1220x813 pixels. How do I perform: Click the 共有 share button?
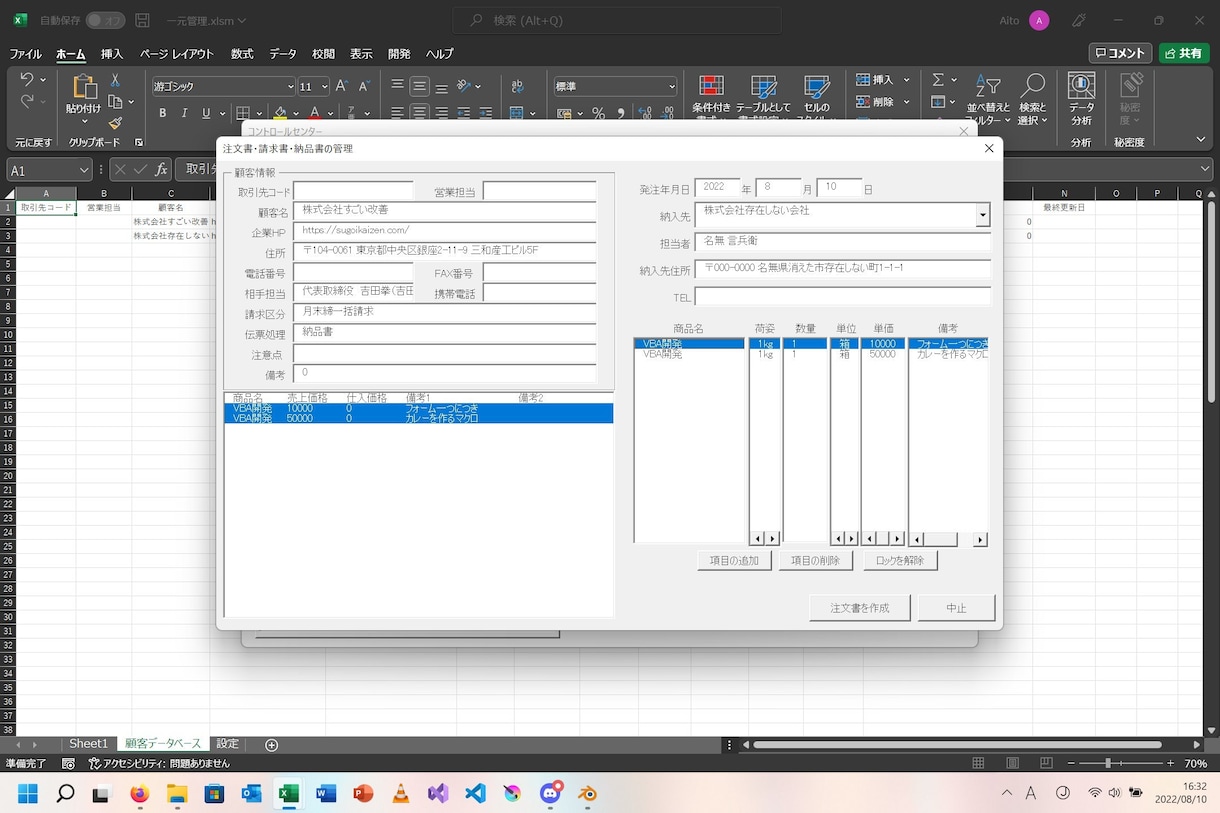click(x=1182, y=54)
